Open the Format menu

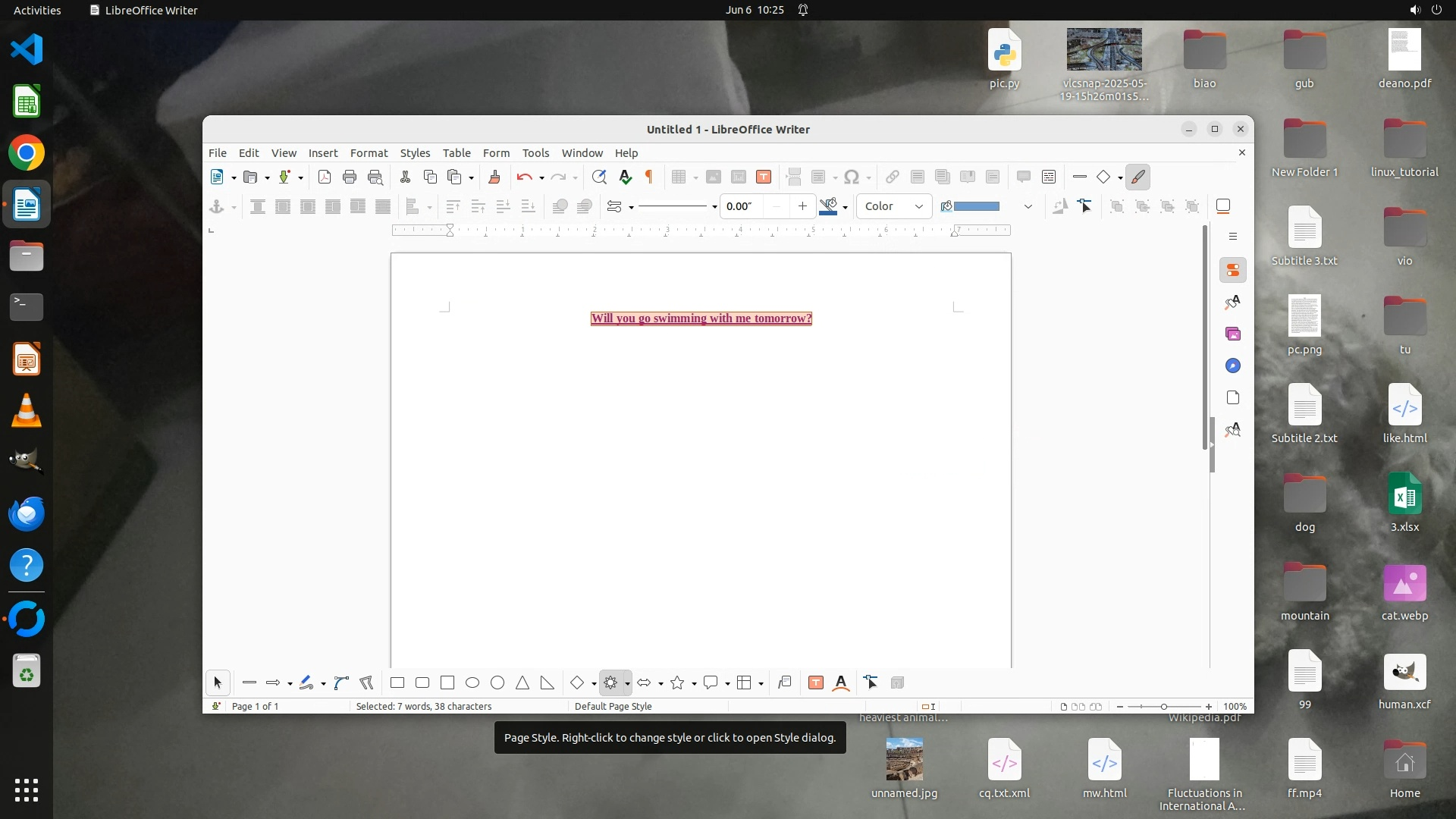[x=369, y=152]
